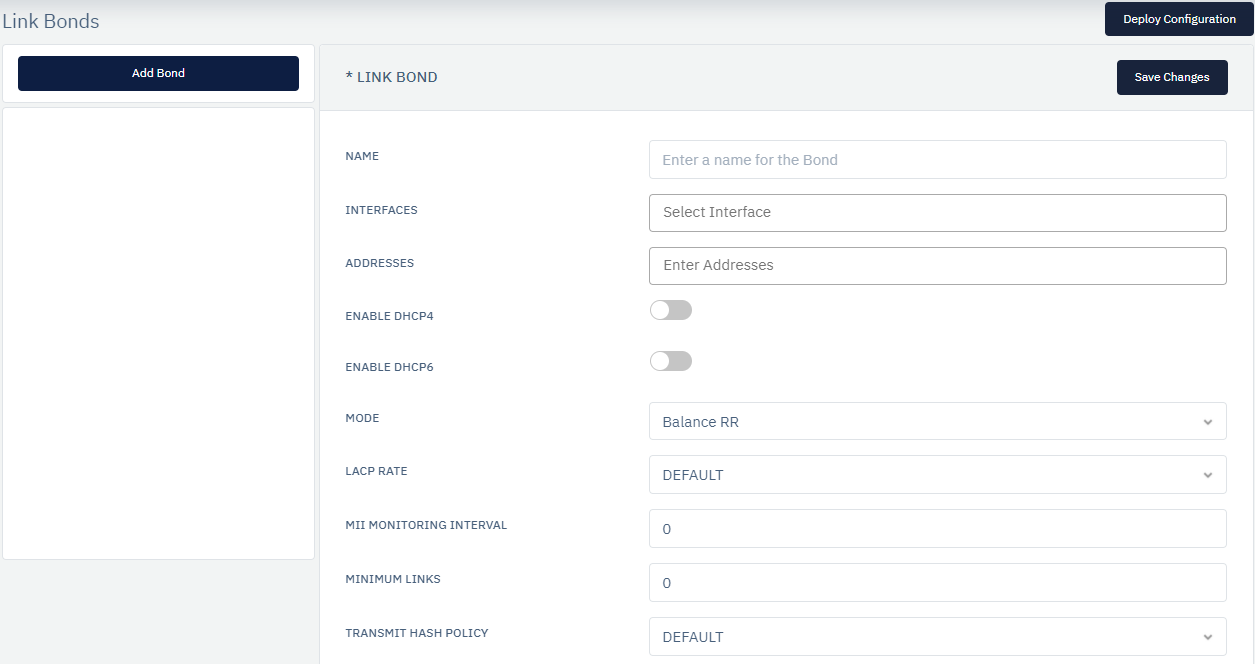1255x664 pixels.
Task: Toggle Enable DHCP6 switch
Action: coord(671,361)
